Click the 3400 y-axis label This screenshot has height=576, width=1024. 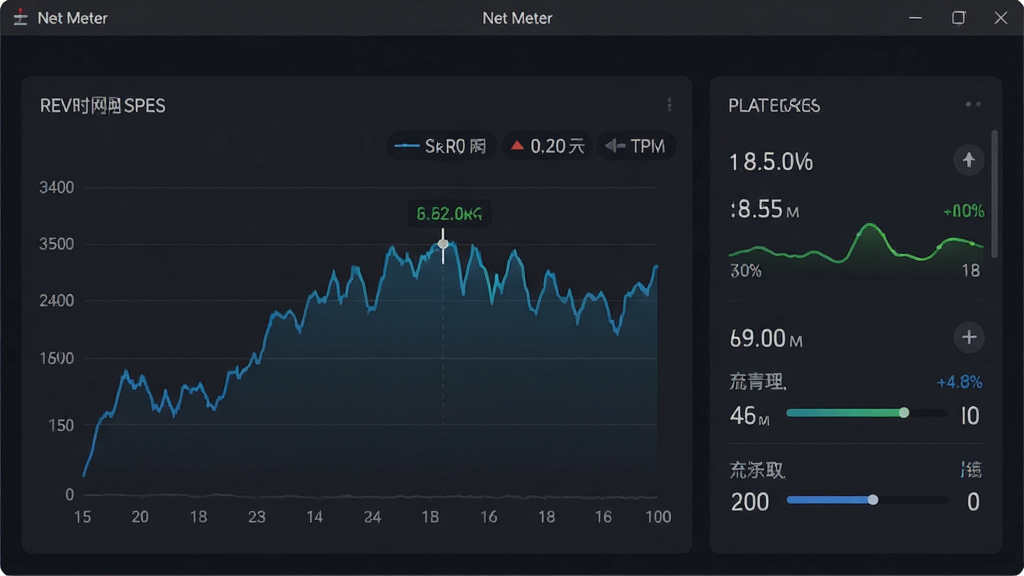[57, 188]
